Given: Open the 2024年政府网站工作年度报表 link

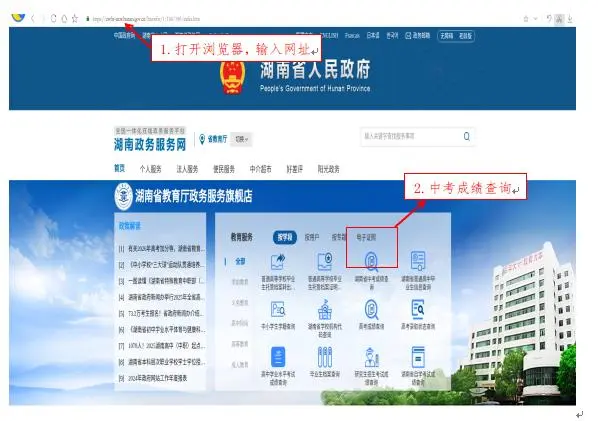Looking at the screenshot, I should click(x=158, y=378).
